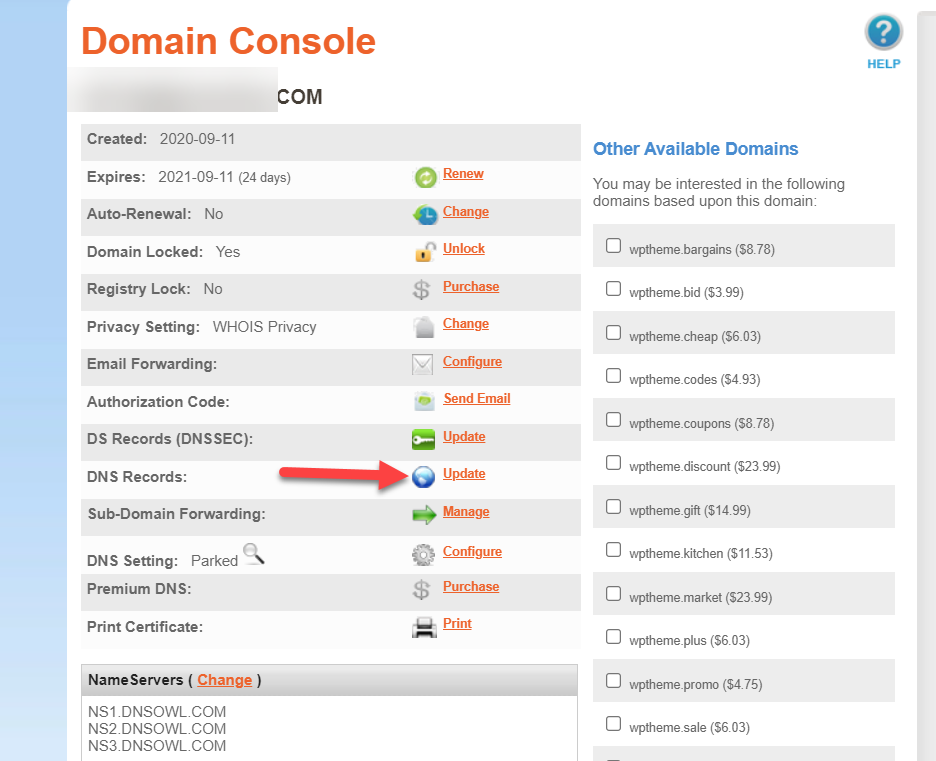Check the wptheme.kitchen checkbox
This screenshot has width=936, height=761.
(613, 550)
